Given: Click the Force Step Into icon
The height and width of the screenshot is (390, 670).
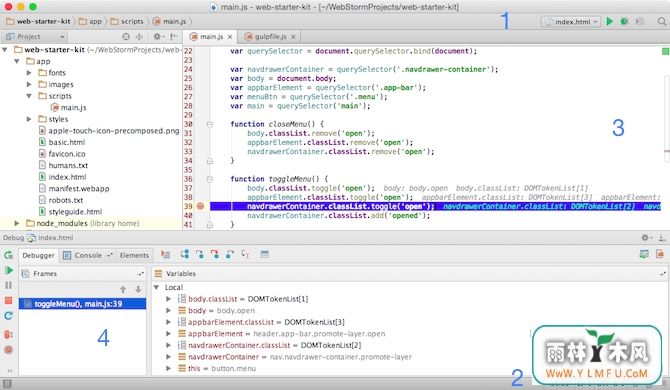Looking at the screenshot, I should [x=215, y=255].
